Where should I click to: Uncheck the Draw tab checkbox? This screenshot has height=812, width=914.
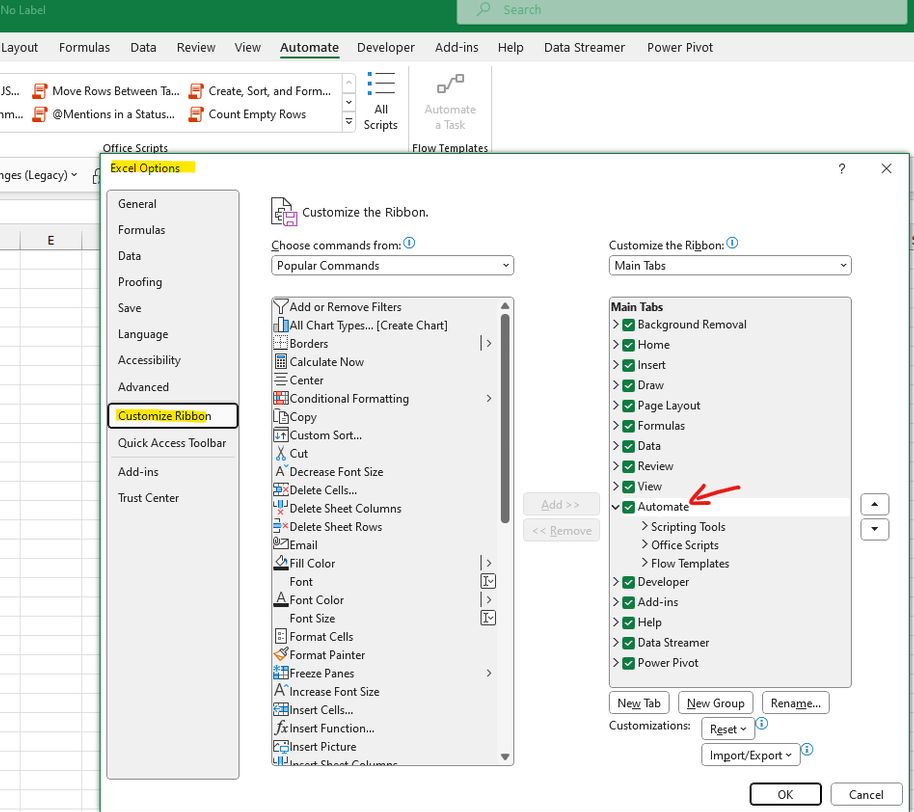(628, 385)
